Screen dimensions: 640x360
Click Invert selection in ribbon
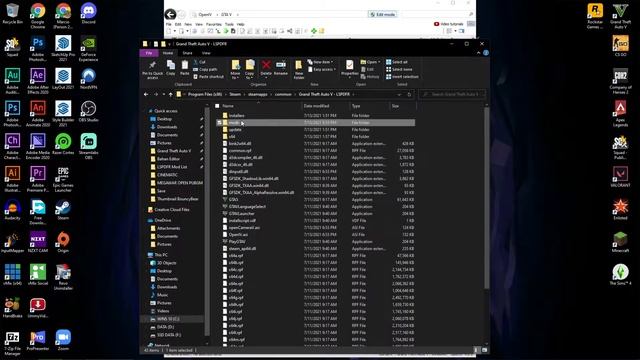click(x=402, y=77)
